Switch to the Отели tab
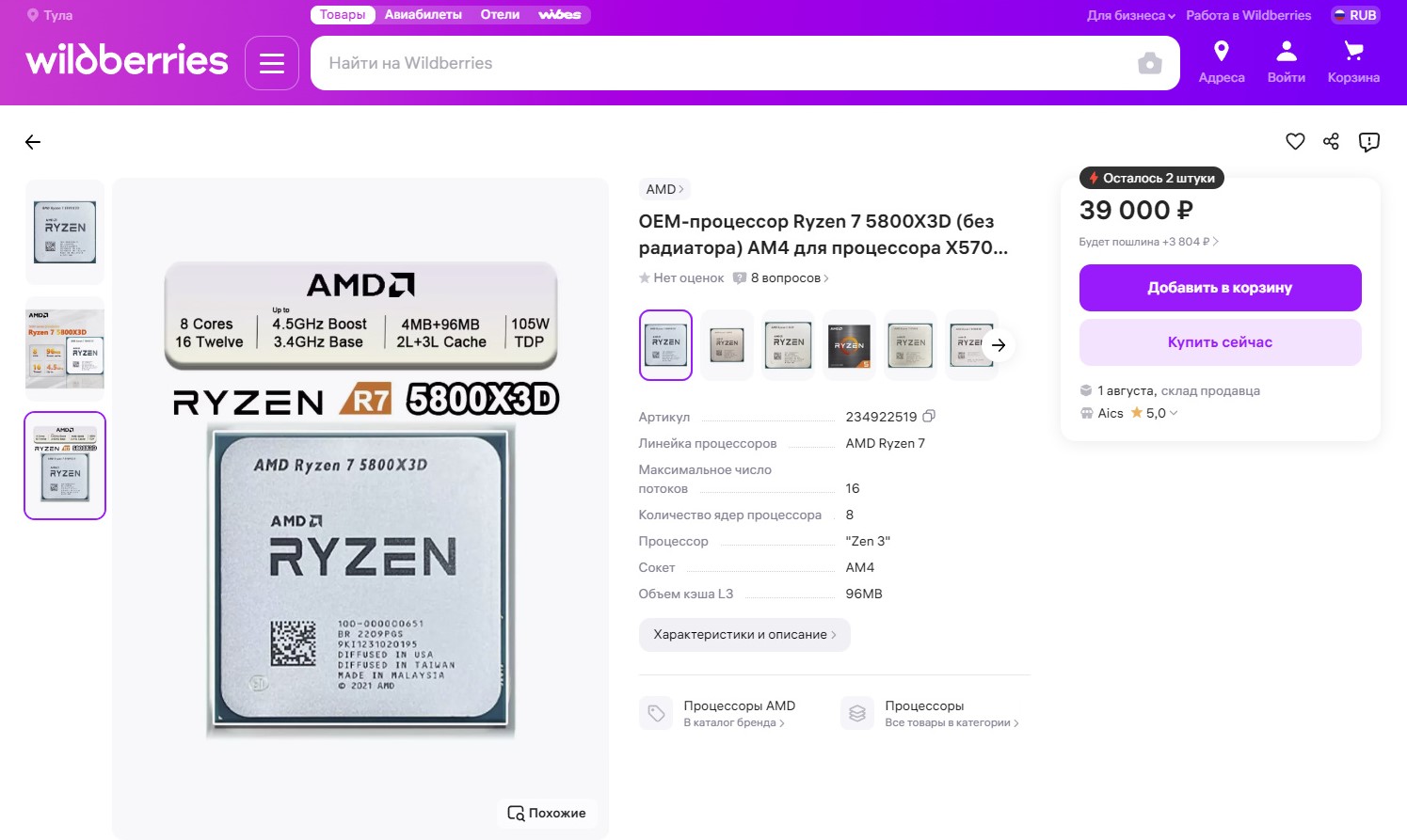The height and width of the screenshot is (840, 1407). click(x=500, y=15)
